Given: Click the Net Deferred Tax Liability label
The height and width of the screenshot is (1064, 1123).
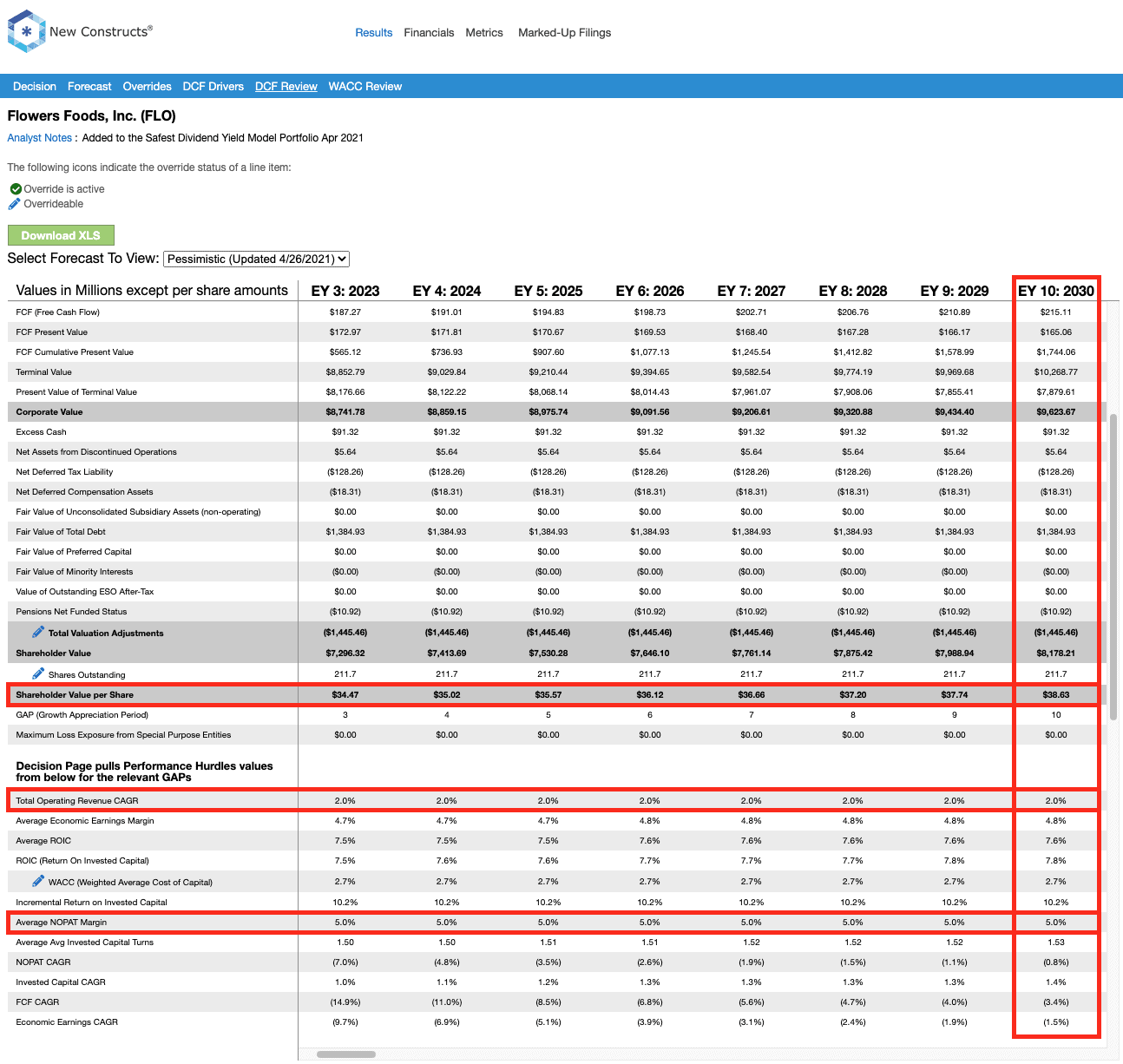Looking at the screenshot, I should tap(64, 472).
